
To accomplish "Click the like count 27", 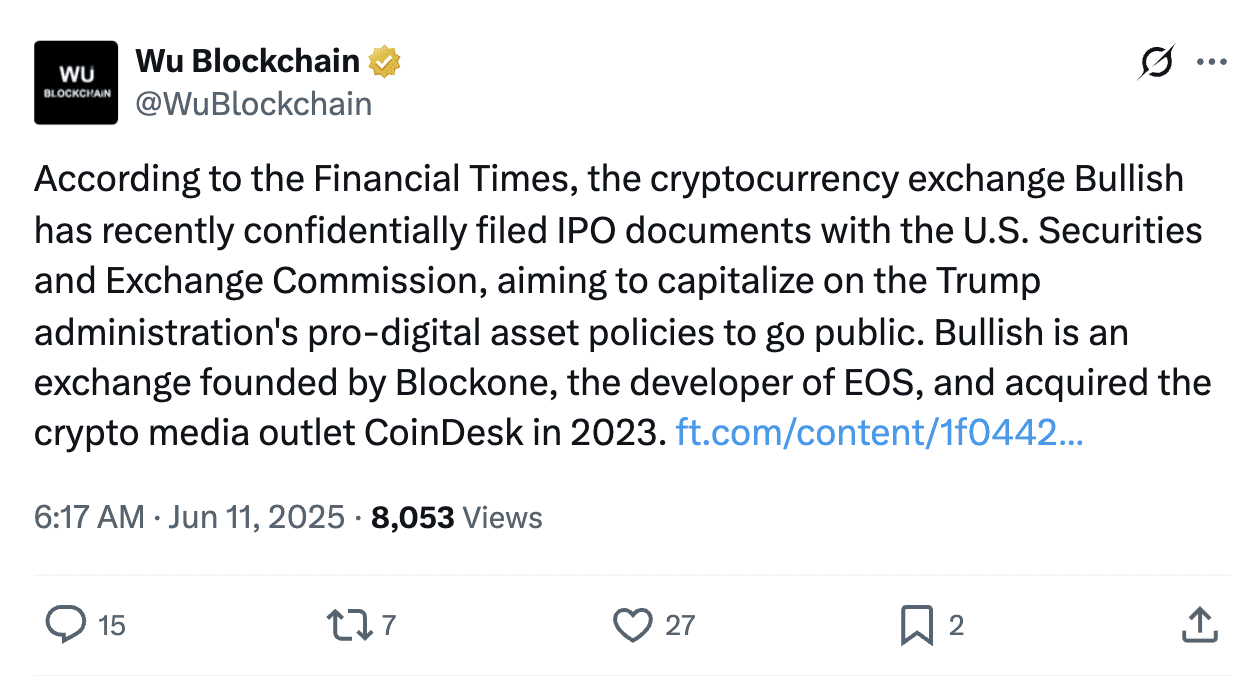I will [x=680, y=626].
